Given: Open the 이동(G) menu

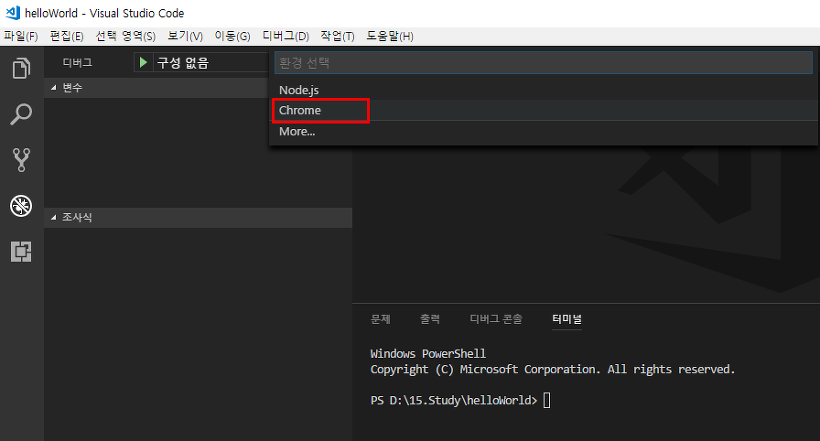Looking at the screenshot, I should pyautogui.click(x=232, y=36).
